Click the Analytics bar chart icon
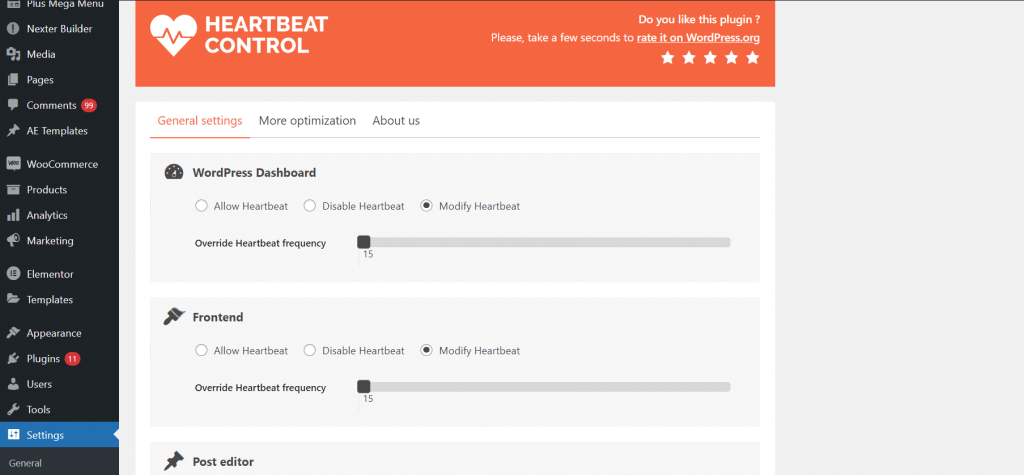This screenshot has width=1024, height=475. [13, 215]
